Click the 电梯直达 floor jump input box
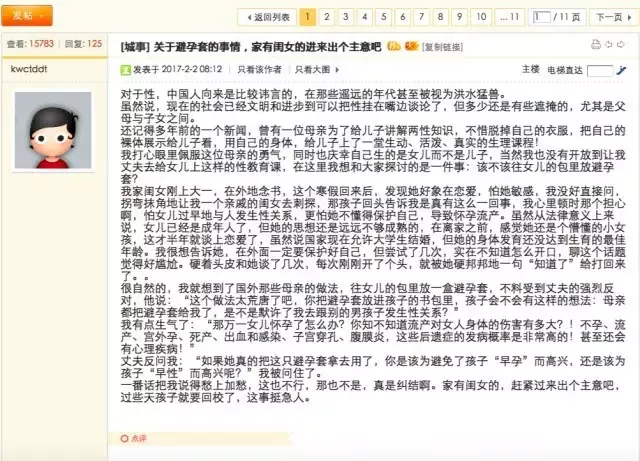Image resolution: width=640 pixels, height=461 pixels. (600, 70)
